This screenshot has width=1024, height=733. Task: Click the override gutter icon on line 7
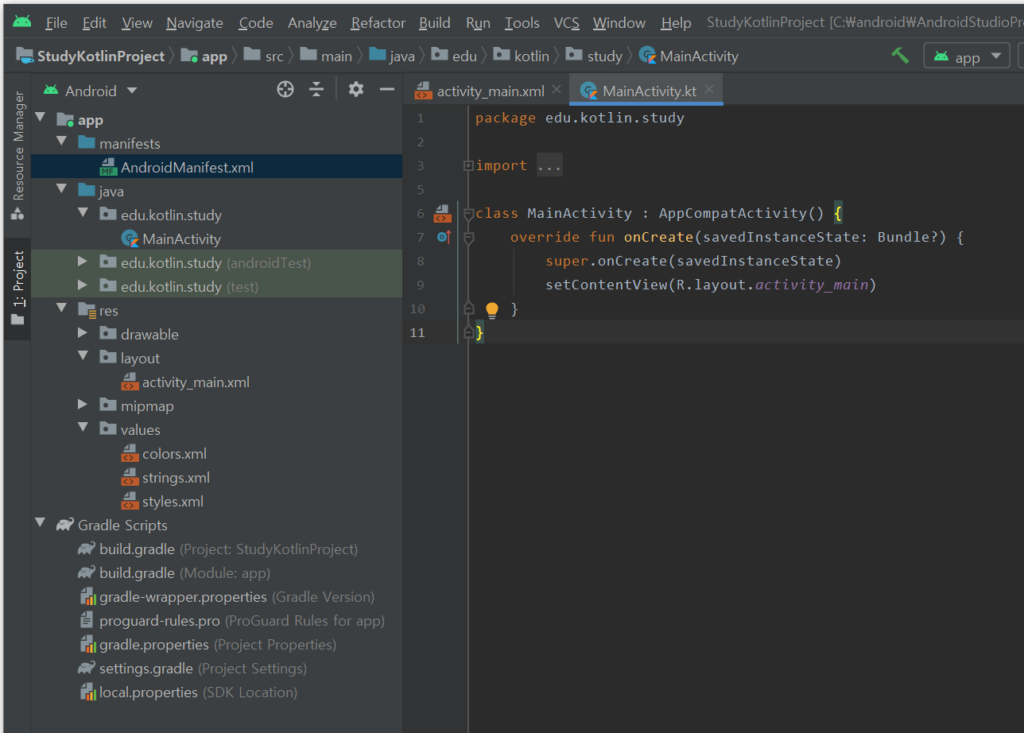point(444,237)
